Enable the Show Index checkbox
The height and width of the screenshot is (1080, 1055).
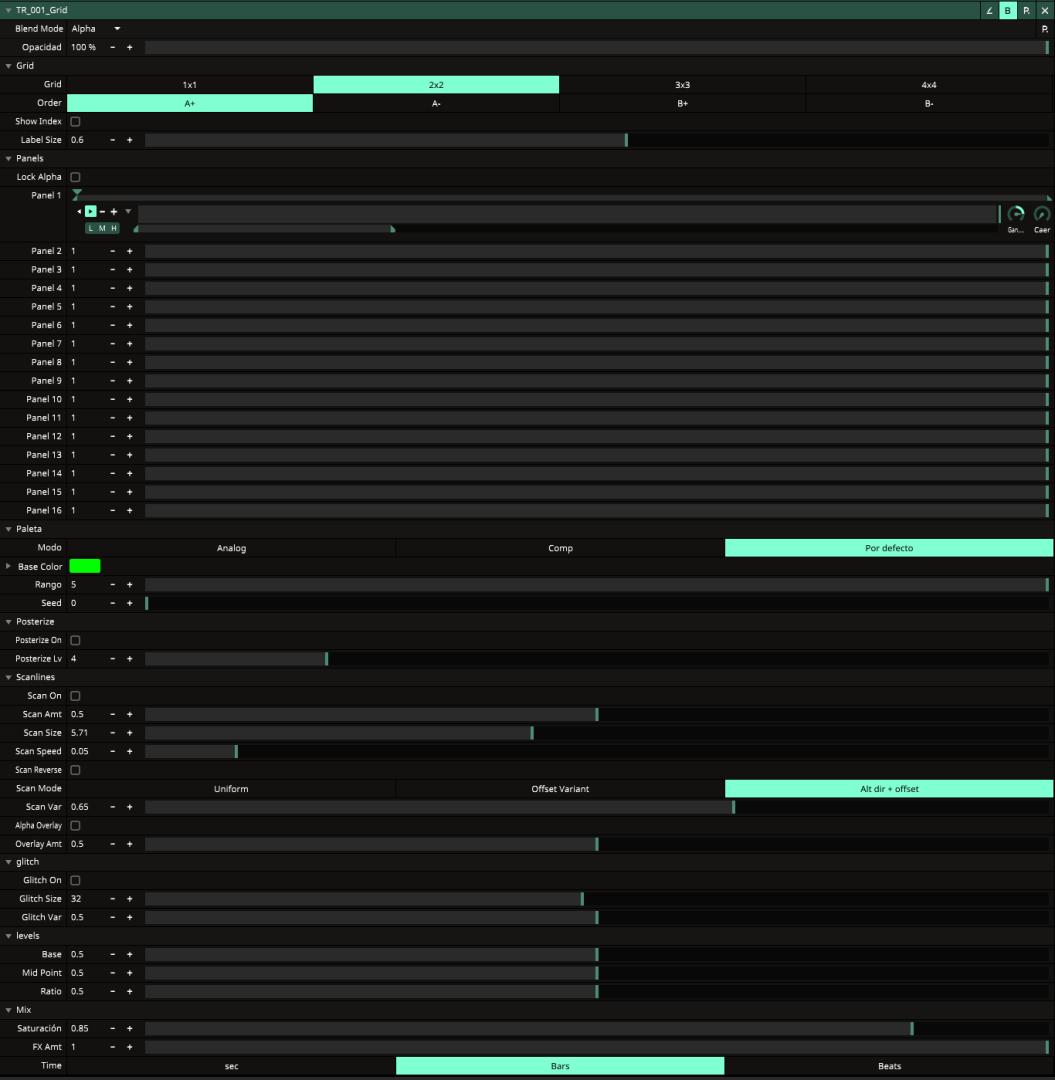tap(75, 122)
